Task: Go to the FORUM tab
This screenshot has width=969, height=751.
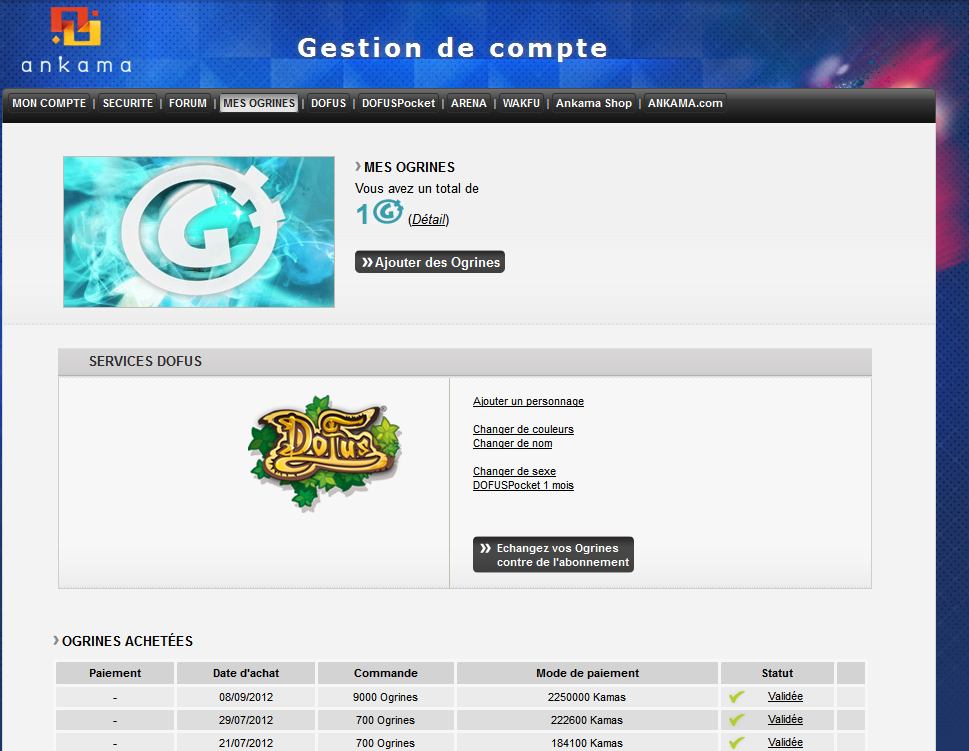Action: [x=188, y=103]
